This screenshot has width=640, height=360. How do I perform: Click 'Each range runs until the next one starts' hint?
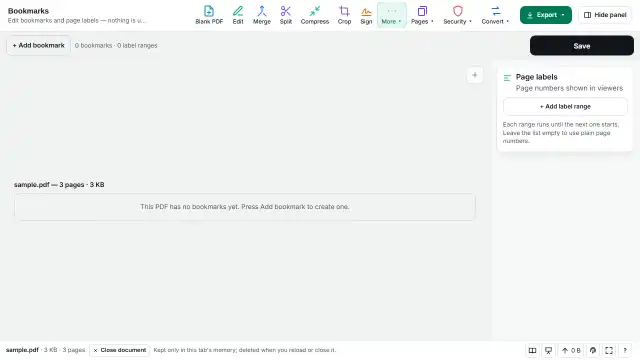tap(560, 133)
